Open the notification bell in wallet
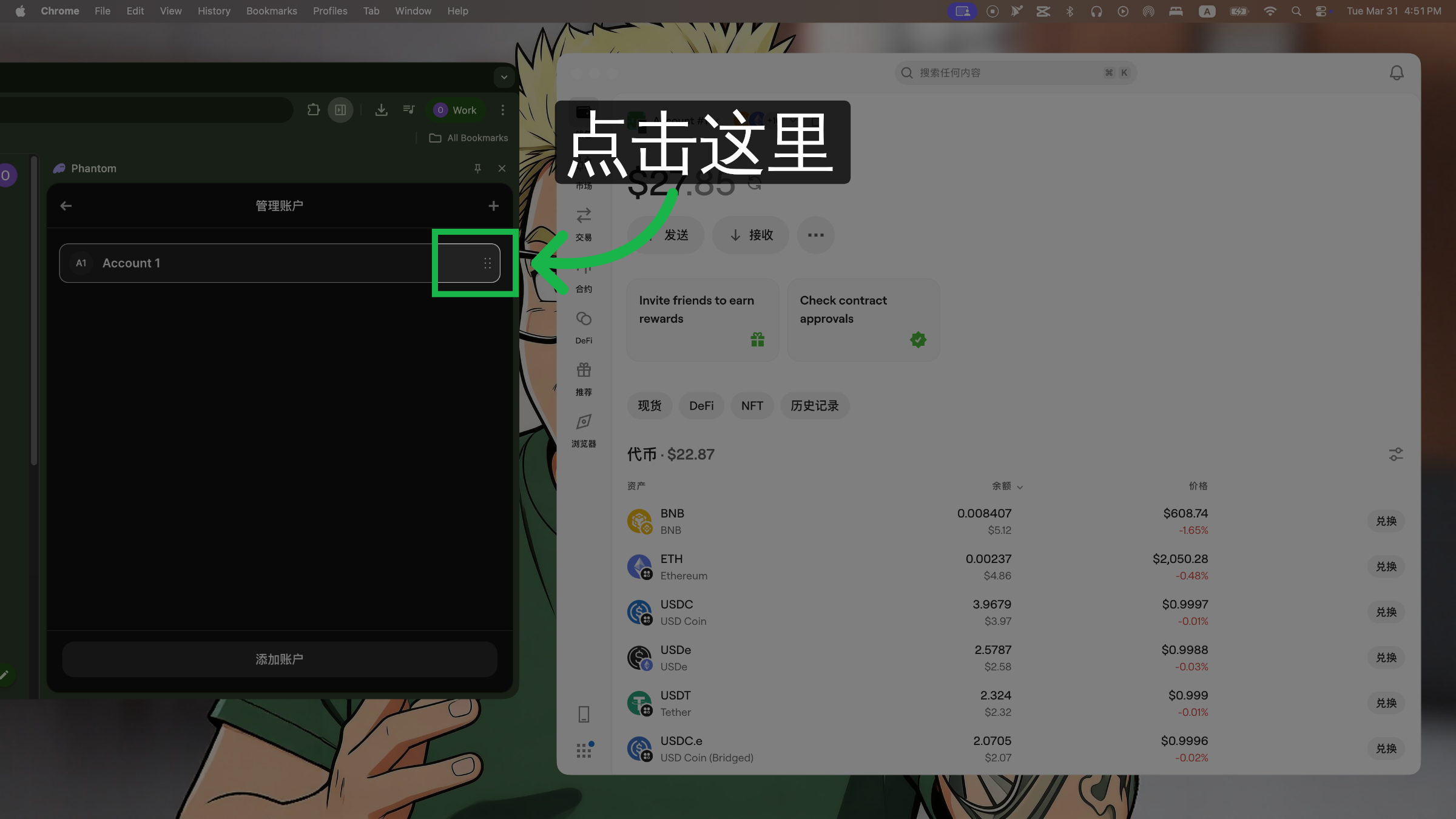The image size is (1456, 819). [x=1397, y=73]
